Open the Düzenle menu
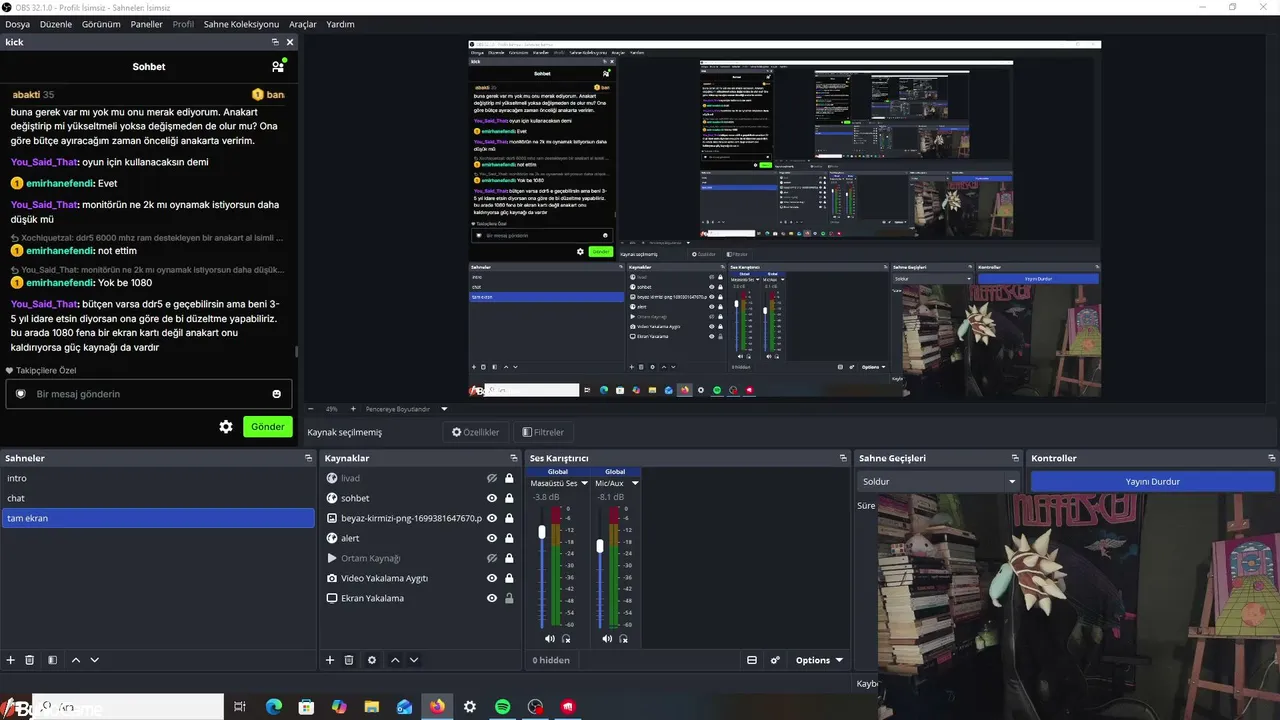1280x720 pixels. pyautogui.click(x=56, y=24)
